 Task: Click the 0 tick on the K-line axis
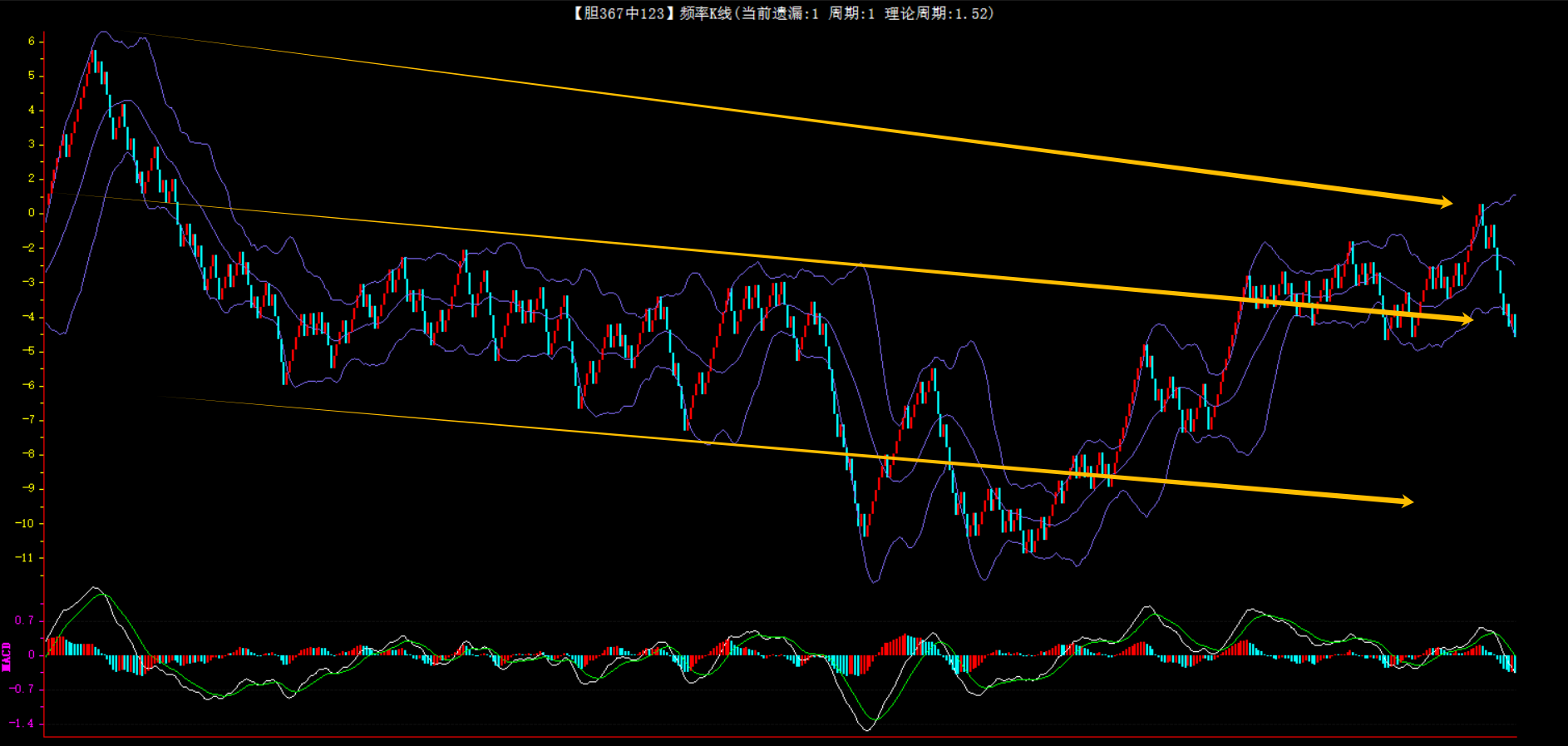point(32,213)
